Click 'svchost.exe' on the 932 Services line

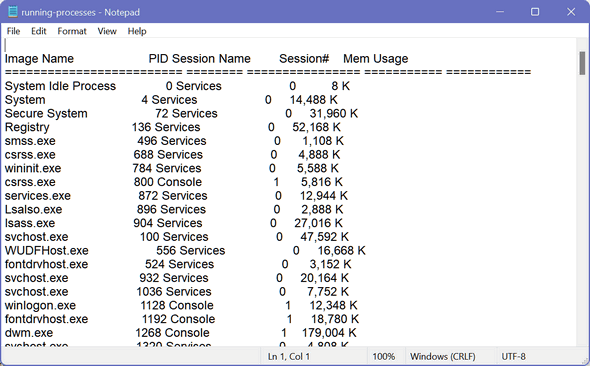[x=36, y=278]
